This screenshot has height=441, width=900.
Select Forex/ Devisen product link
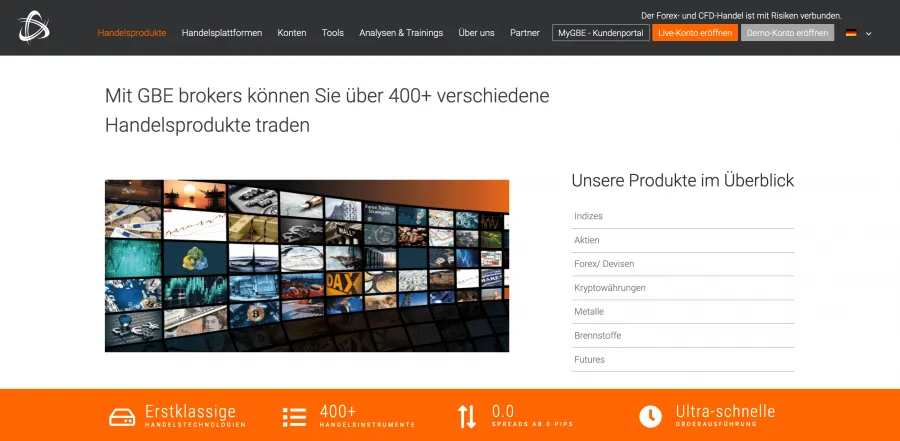pos(682,264)
